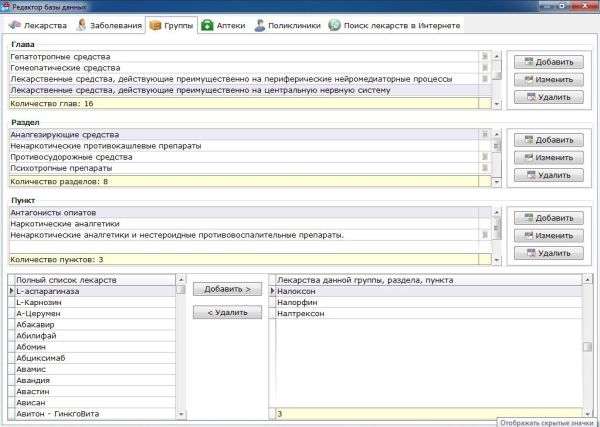Click scroll-up arrow of Пункт list
This screenshot has width=600, height=427.
pyautogui.click(x=497, y=212)
